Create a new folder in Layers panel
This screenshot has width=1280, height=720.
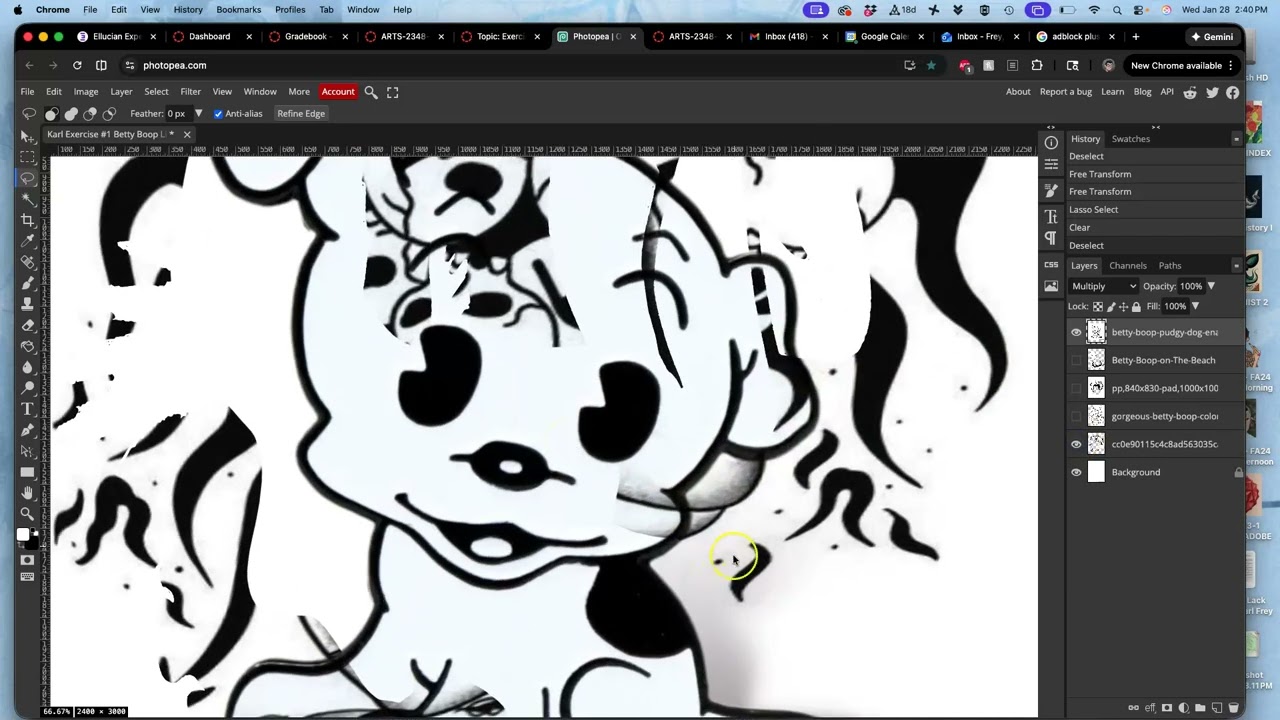(x=1200, y=708)
